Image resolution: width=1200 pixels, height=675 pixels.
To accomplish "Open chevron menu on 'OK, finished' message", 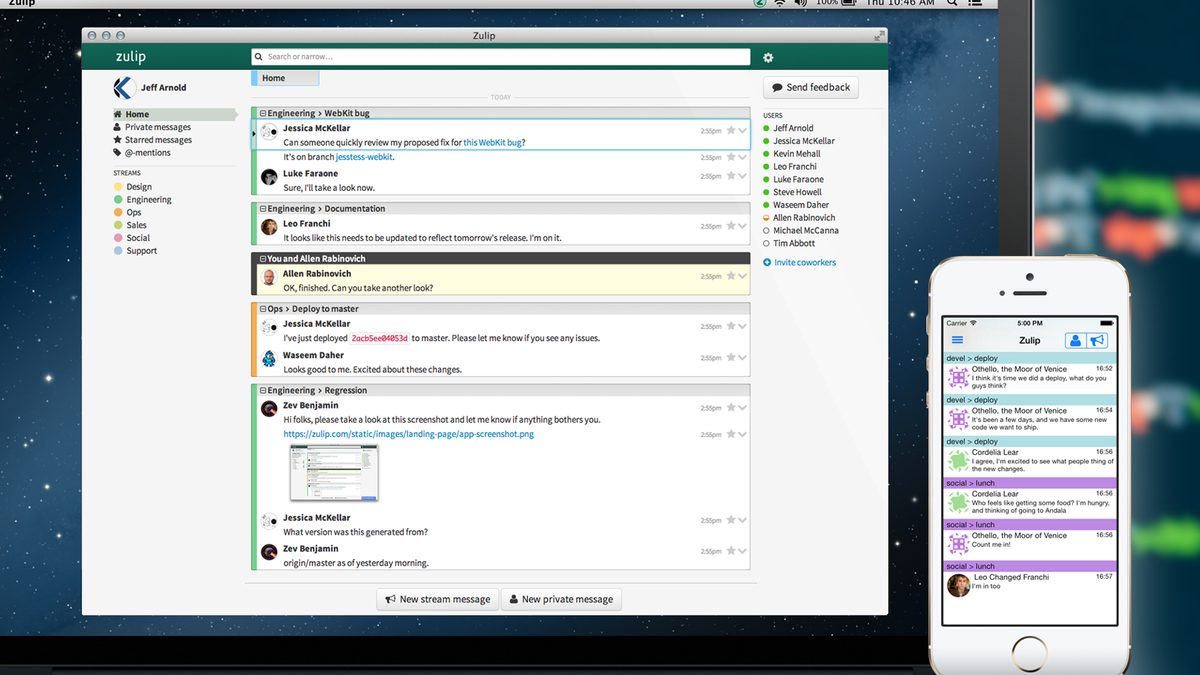I will point(743,277).
